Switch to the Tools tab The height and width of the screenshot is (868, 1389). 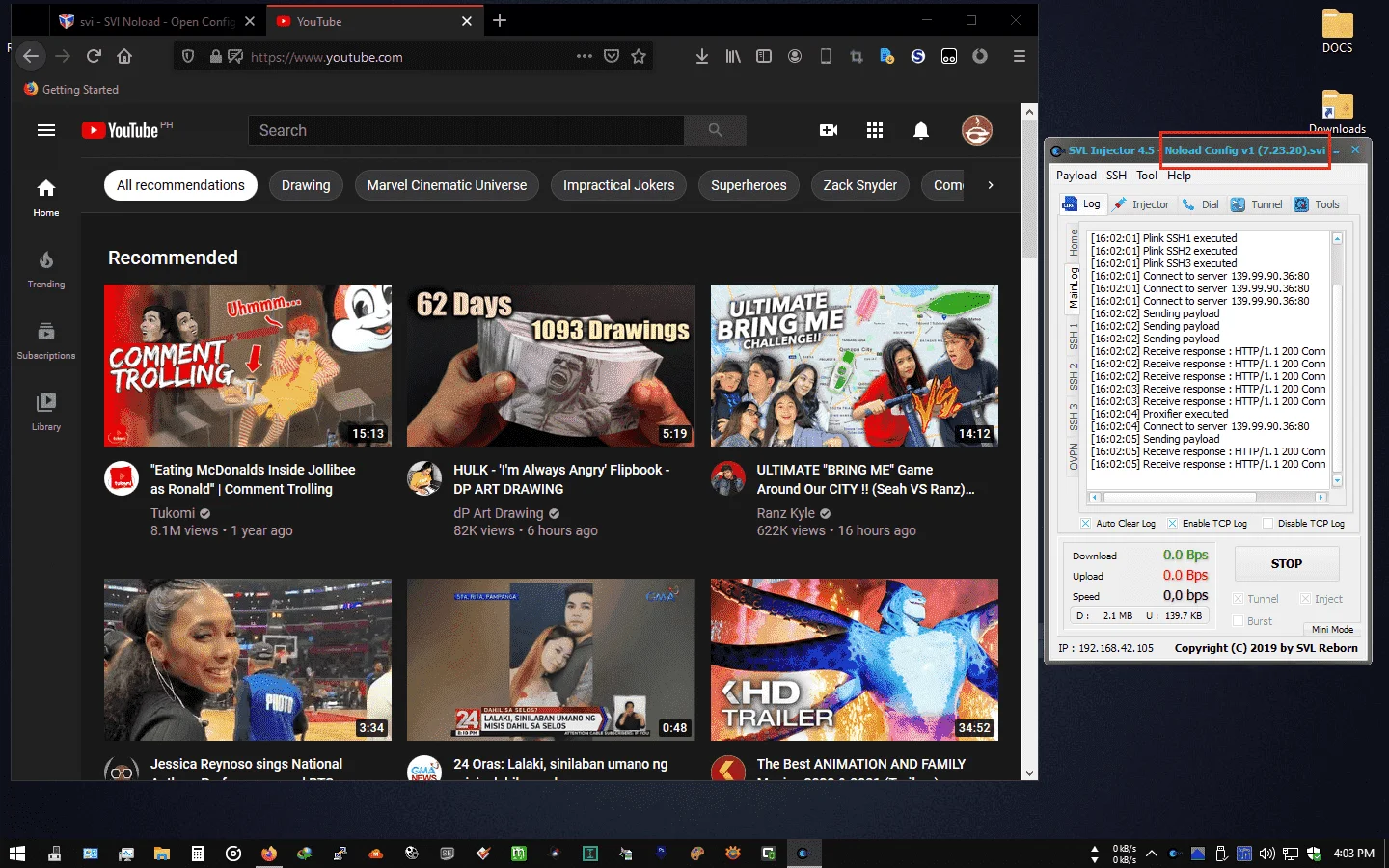point(1318,204)
